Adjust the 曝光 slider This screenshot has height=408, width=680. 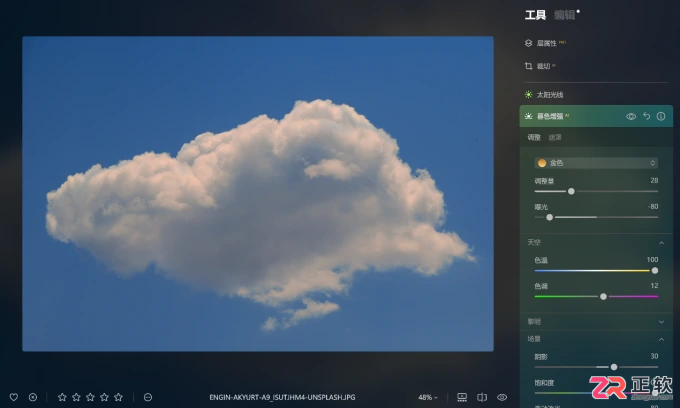[x=596, y=217]
